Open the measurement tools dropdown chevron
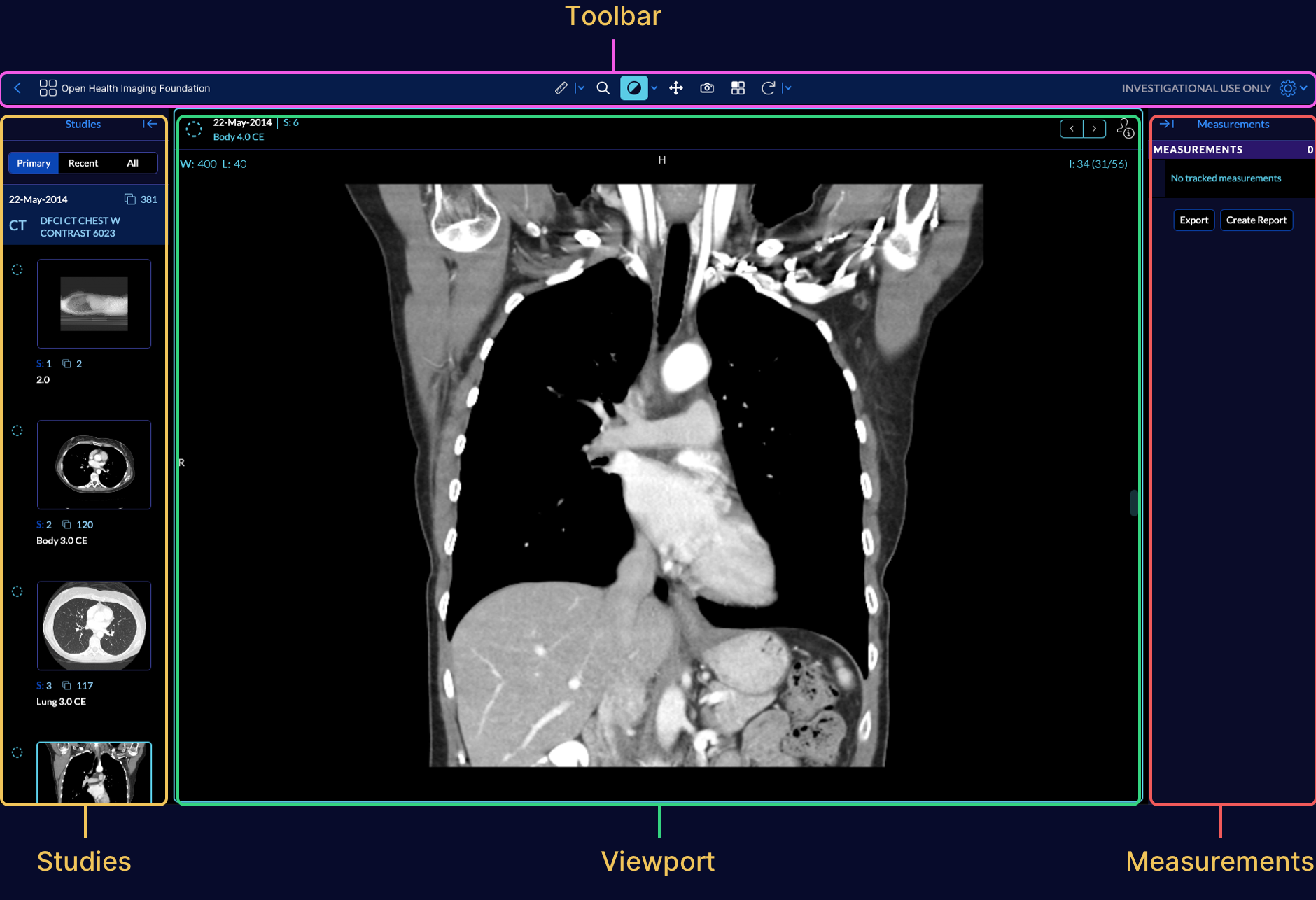This screenshot has height=900, width=1316. click(x=578, y=87)
